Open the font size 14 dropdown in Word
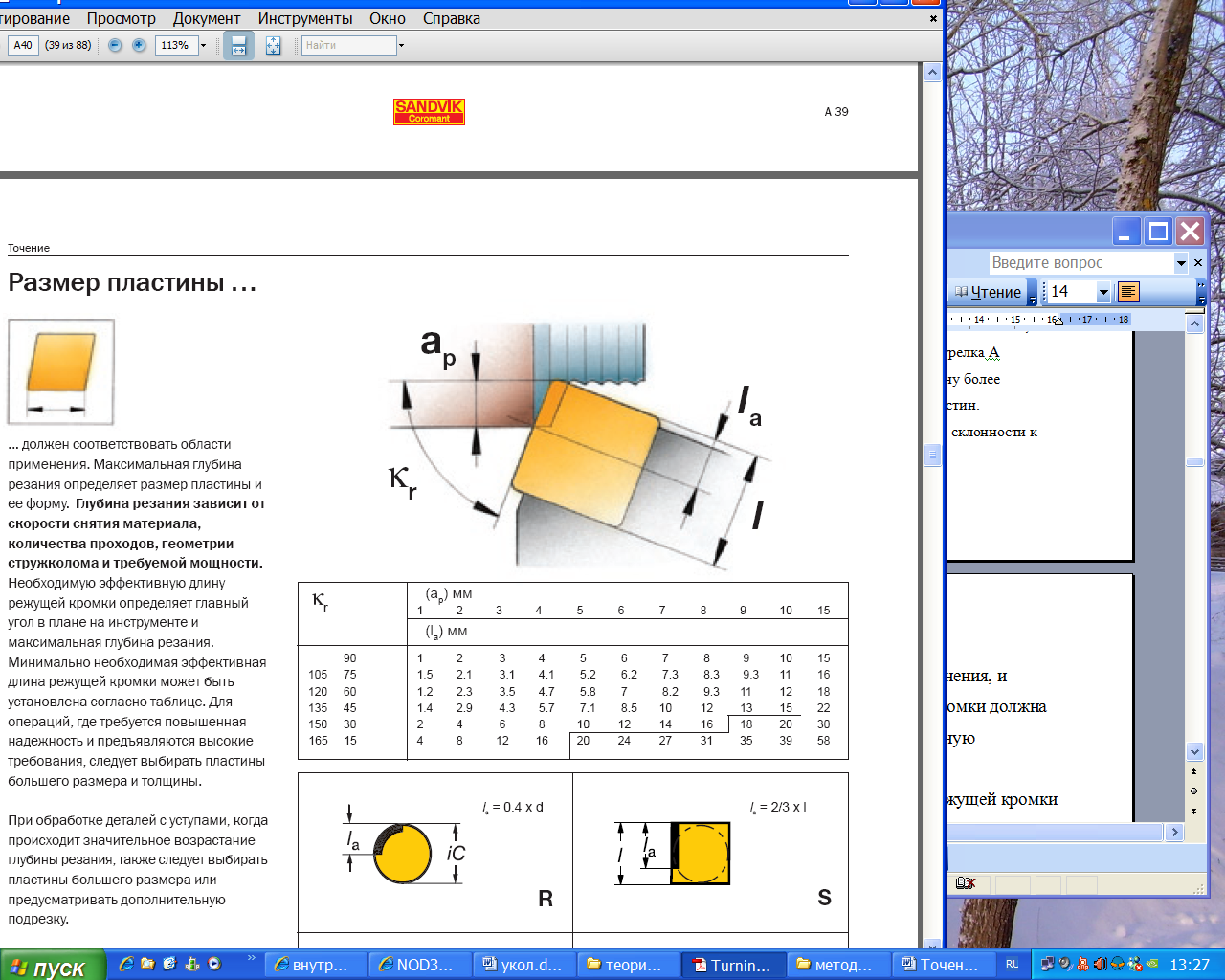This screenshot has height=980, width=1225. coord(1103,292)
